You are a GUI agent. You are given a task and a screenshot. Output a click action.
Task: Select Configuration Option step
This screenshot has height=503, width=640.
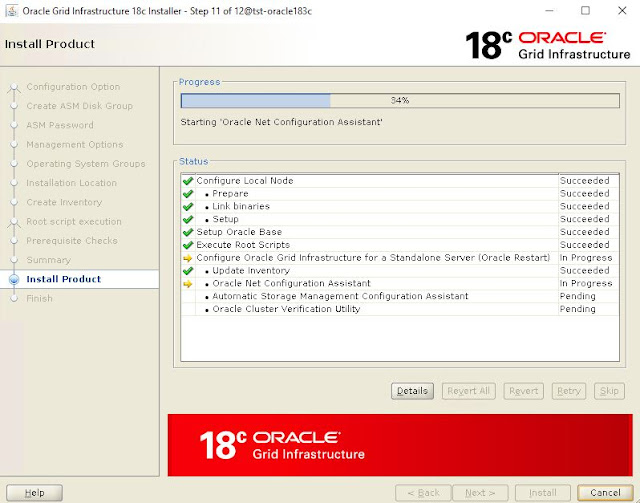point(73,87)
